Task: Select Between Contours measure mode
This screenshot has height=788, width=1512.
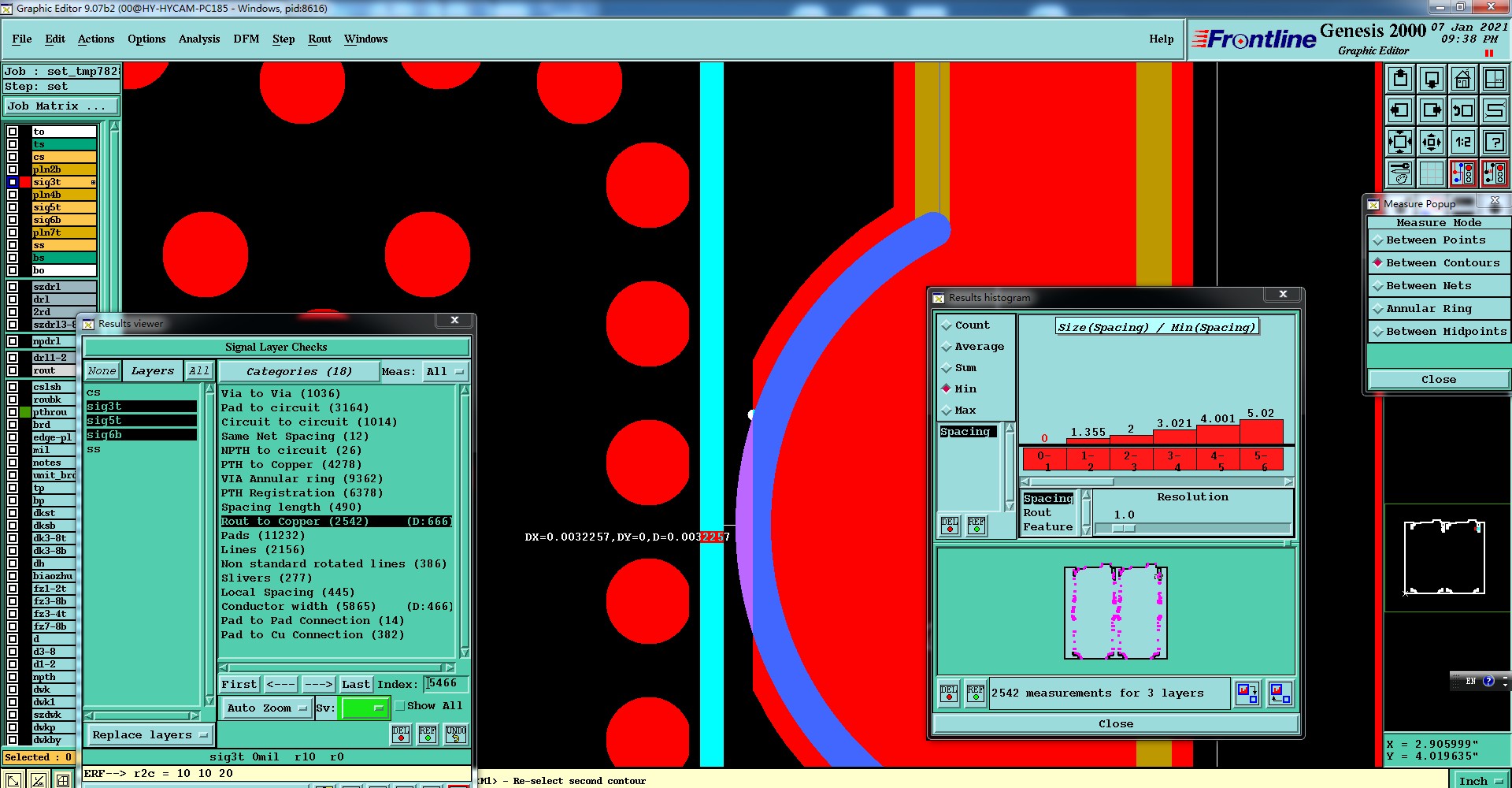Action: pos(1439,263)
